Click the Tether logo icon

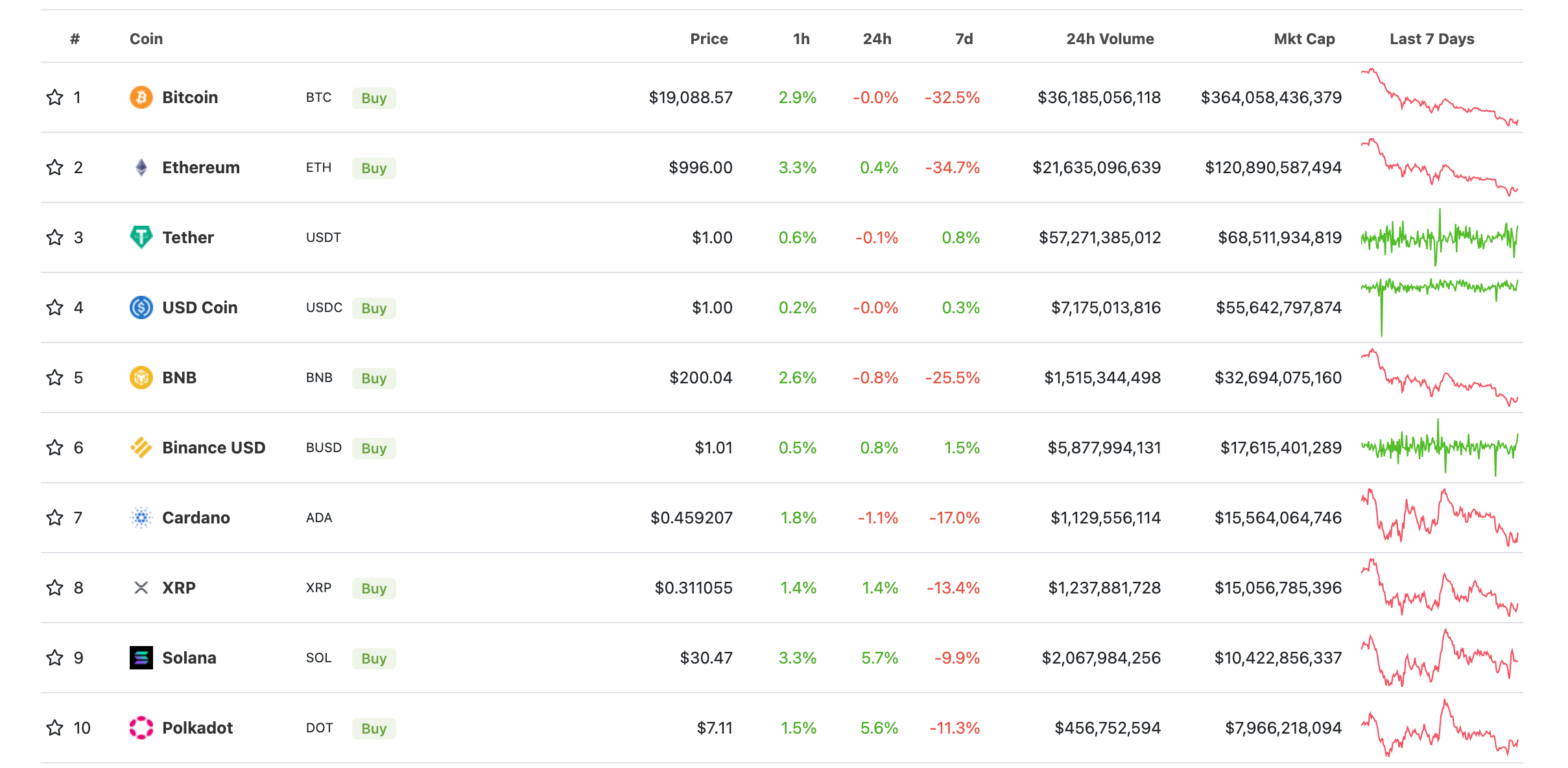coord(141,237)
